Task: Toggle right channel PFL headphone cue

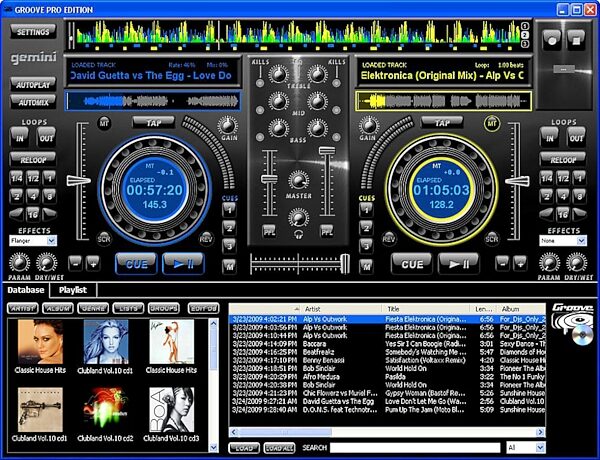Action: tap(327, 232)
